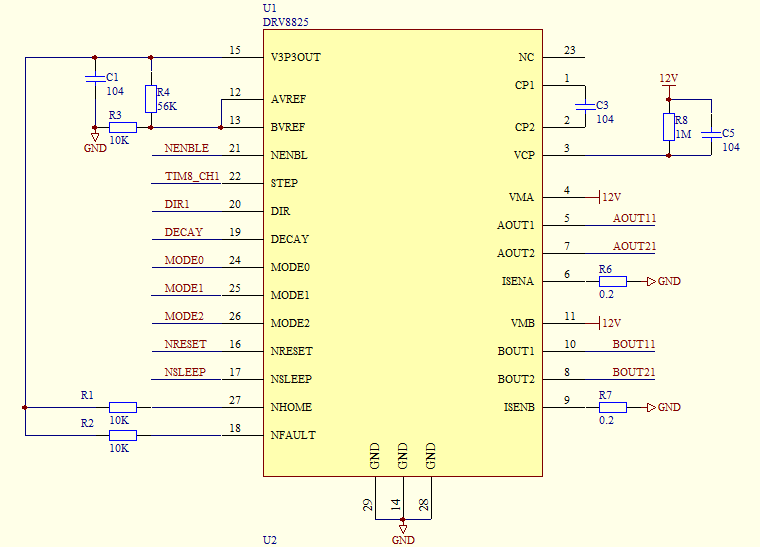The height and width of the screenshot is (547, 760).
Task: Click the 56K value of resistor R4
Action: coord(167,107)
